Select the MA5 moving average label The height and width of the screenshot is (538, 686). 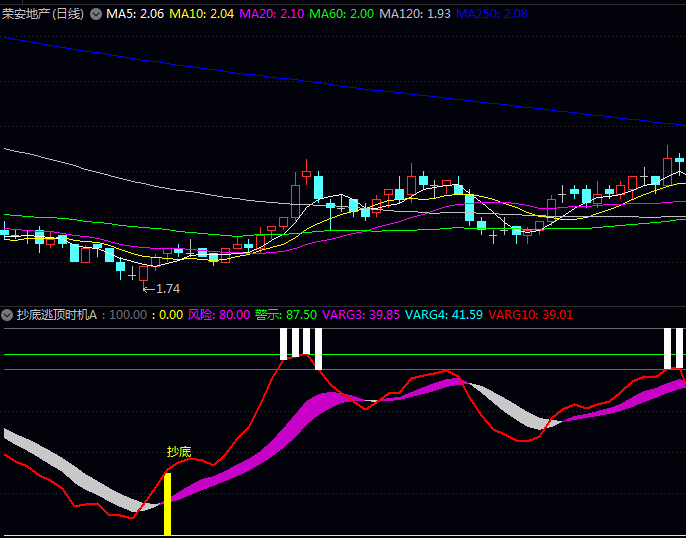click(x=135, y=14)
